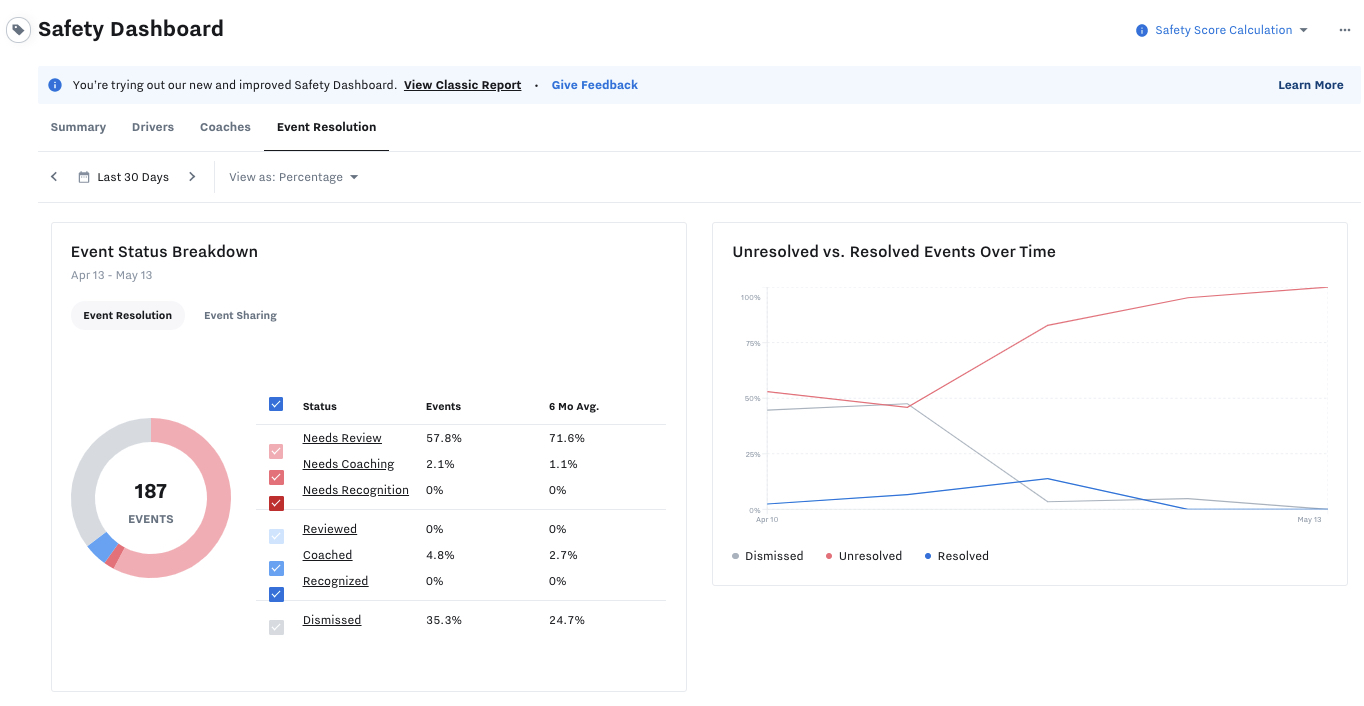
Task: Enable the Dismissed status checkbox
Action: coord(276,627)
